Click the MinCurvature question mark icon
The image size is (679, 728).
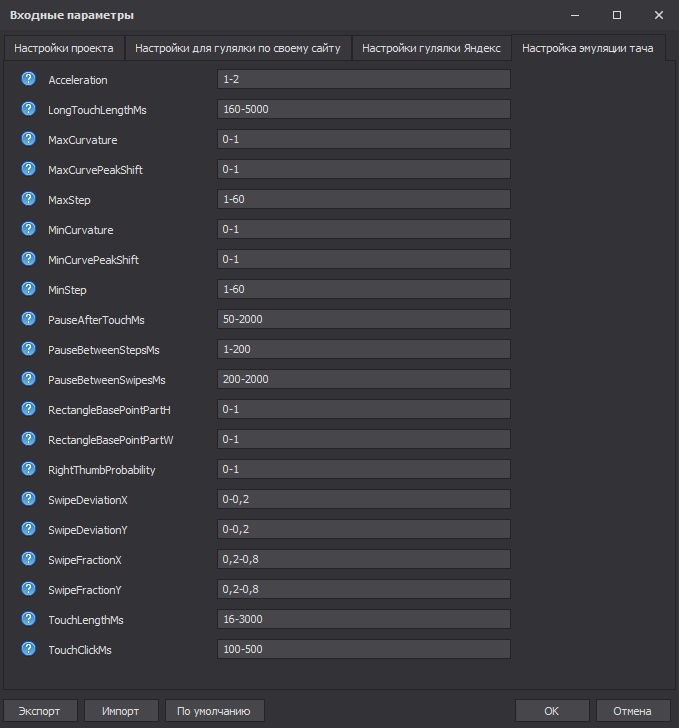[x=28, y=229]
